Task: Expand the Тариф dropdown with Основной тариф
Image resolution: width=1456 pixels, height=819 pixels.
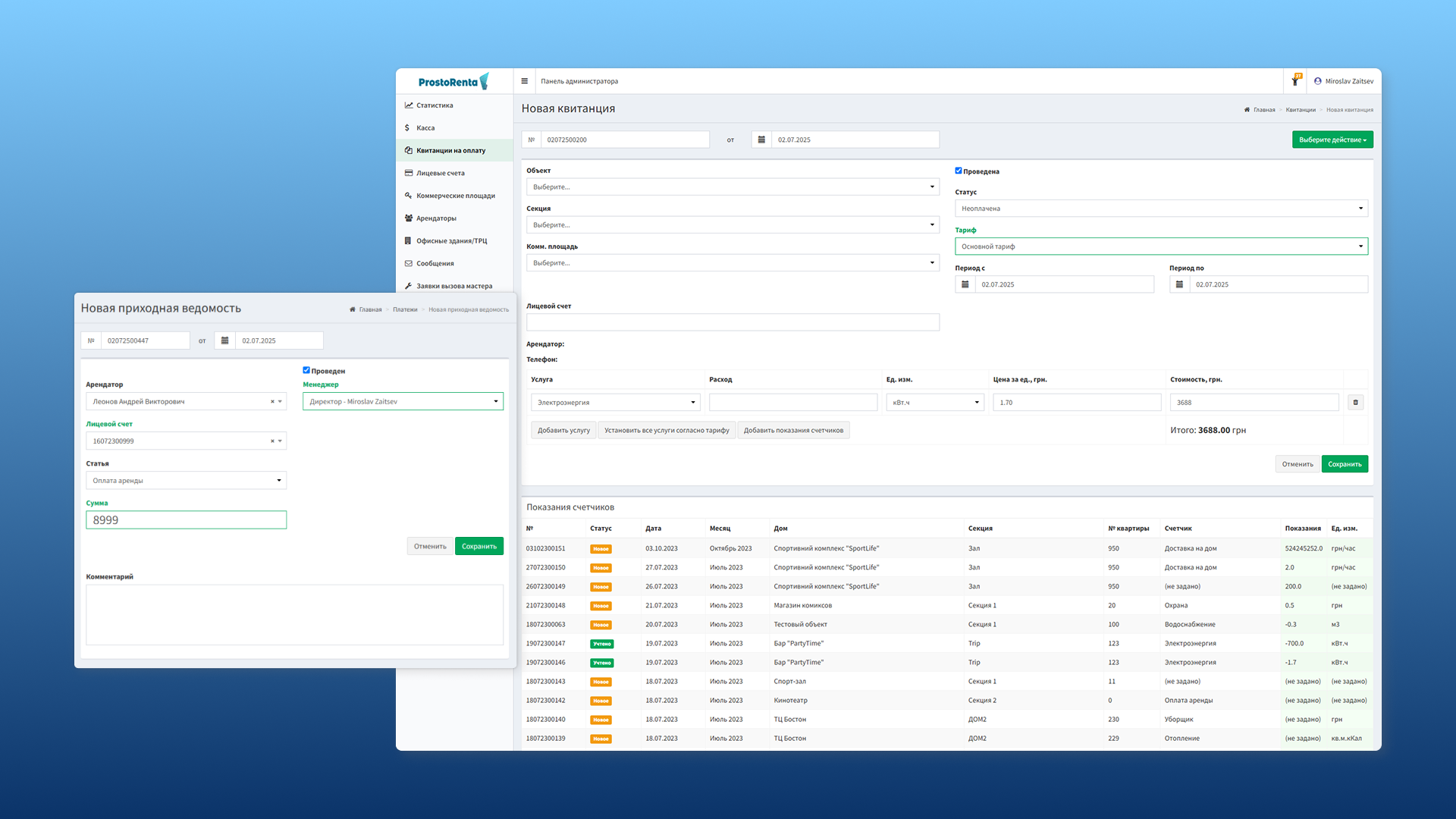Action: [x=1161, y=246]
